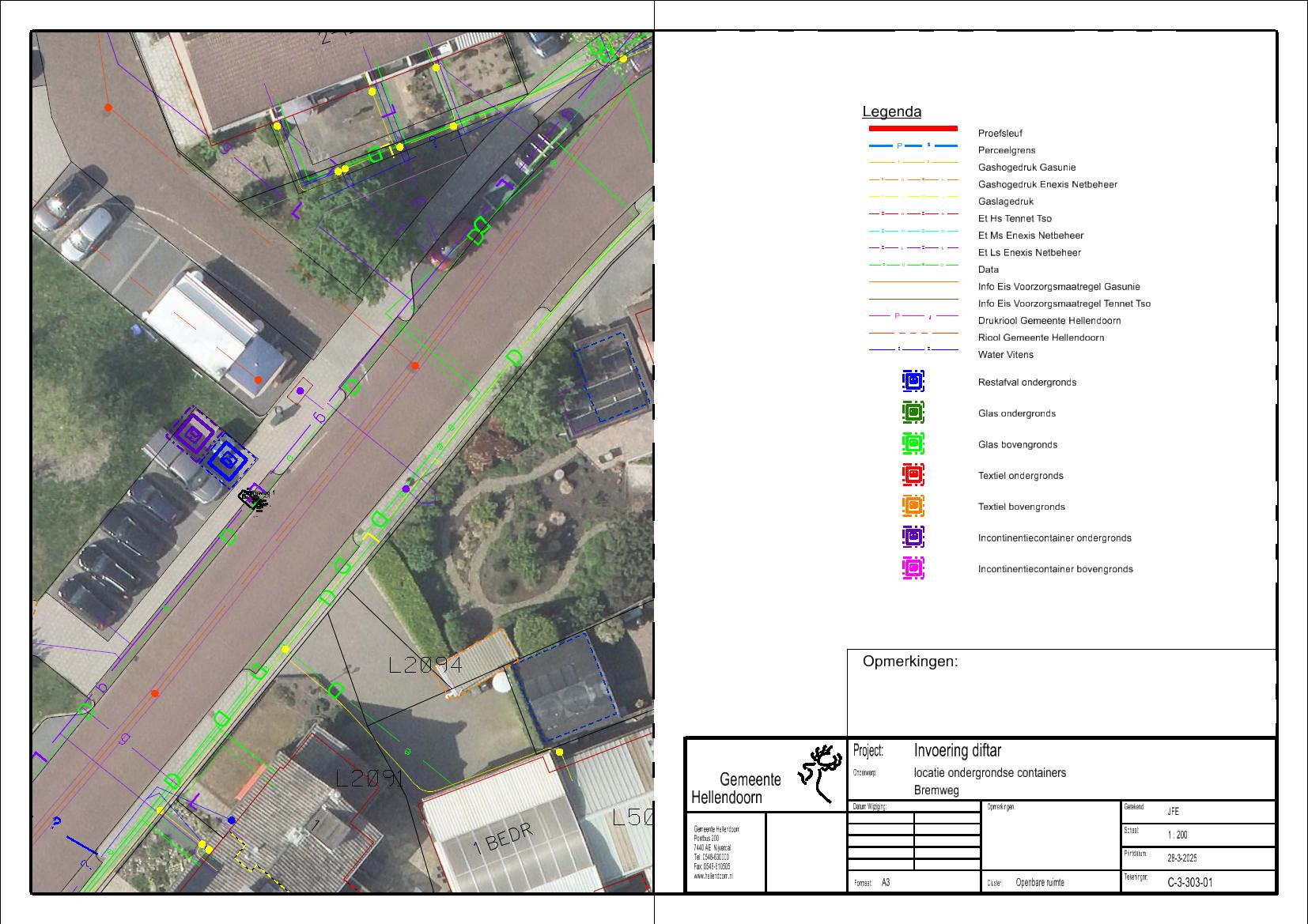Viewport: 1308px width, 924px height.
Task: Click the Perceelgrens blue dashed line sample
Action: tap(913, 146)
